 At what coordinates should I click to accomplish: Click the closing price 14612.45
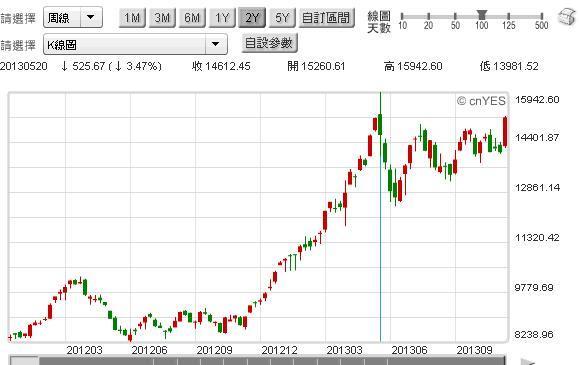point(227,66)
